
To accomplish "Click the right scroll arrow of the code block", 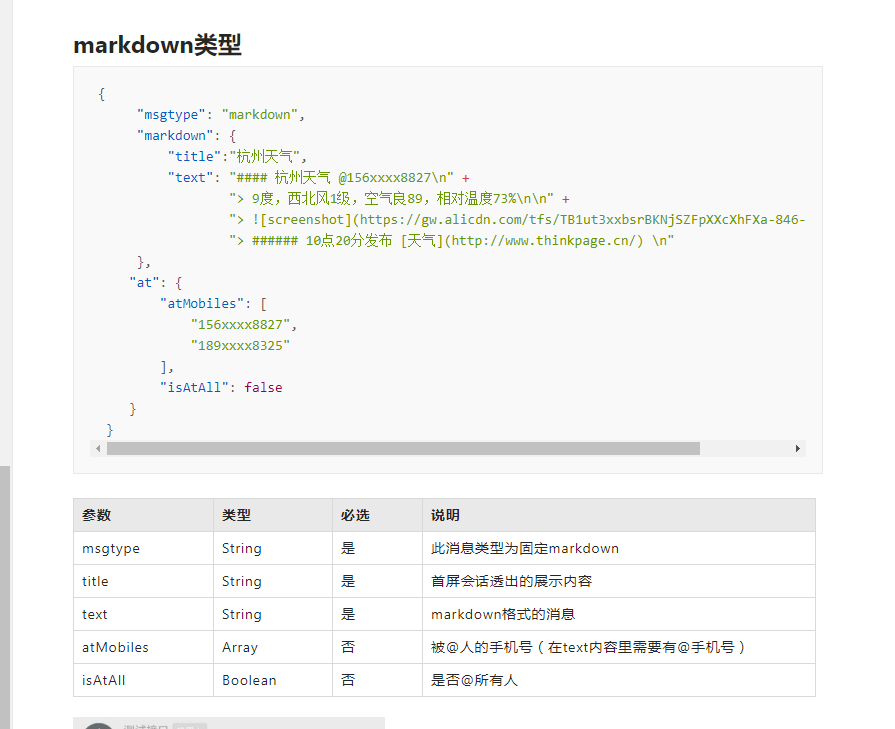I will [x=798, y=448].
